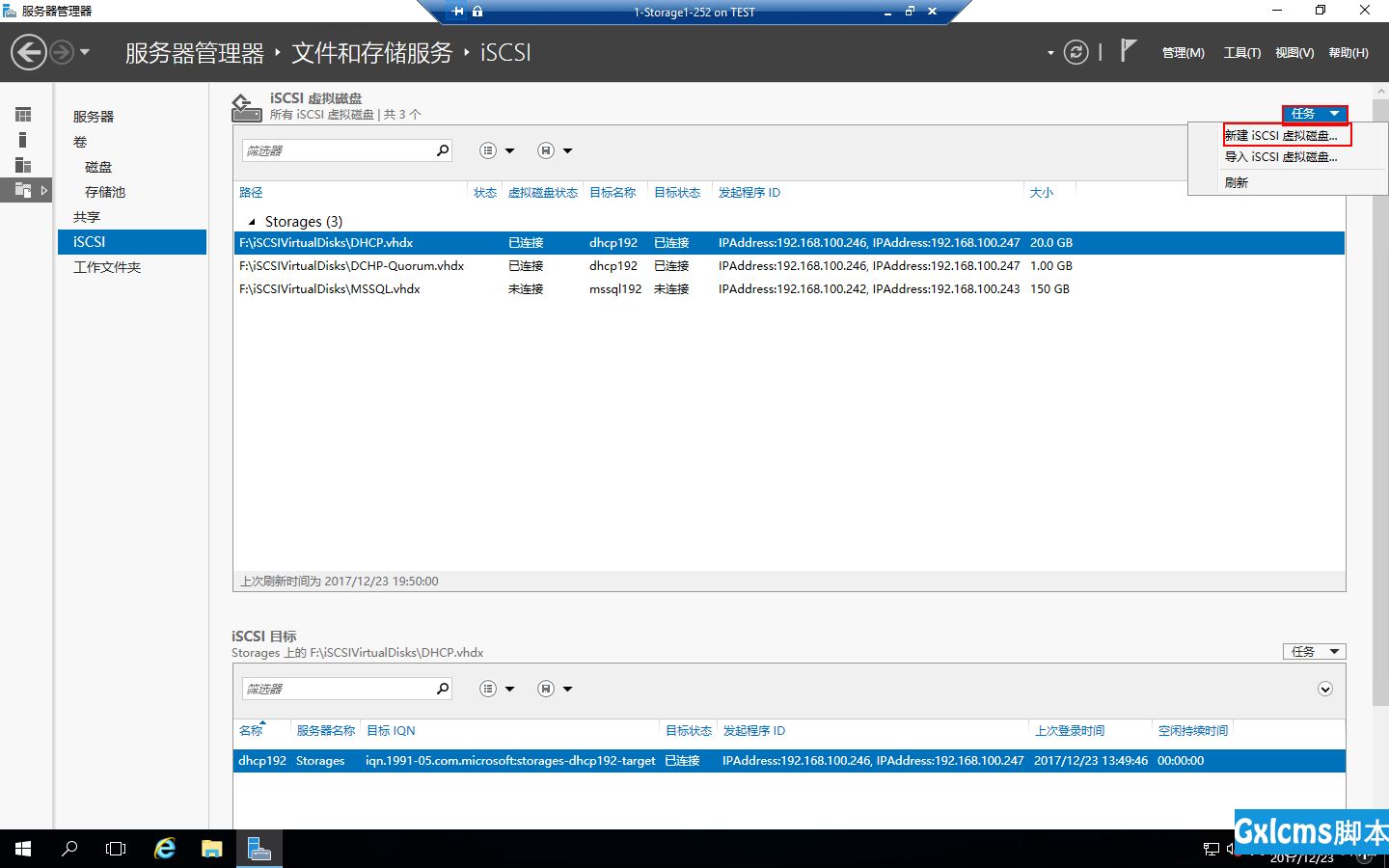Open saved queries dropdown in targets panel
1389x868 pixels.
[x=555, y=689]
